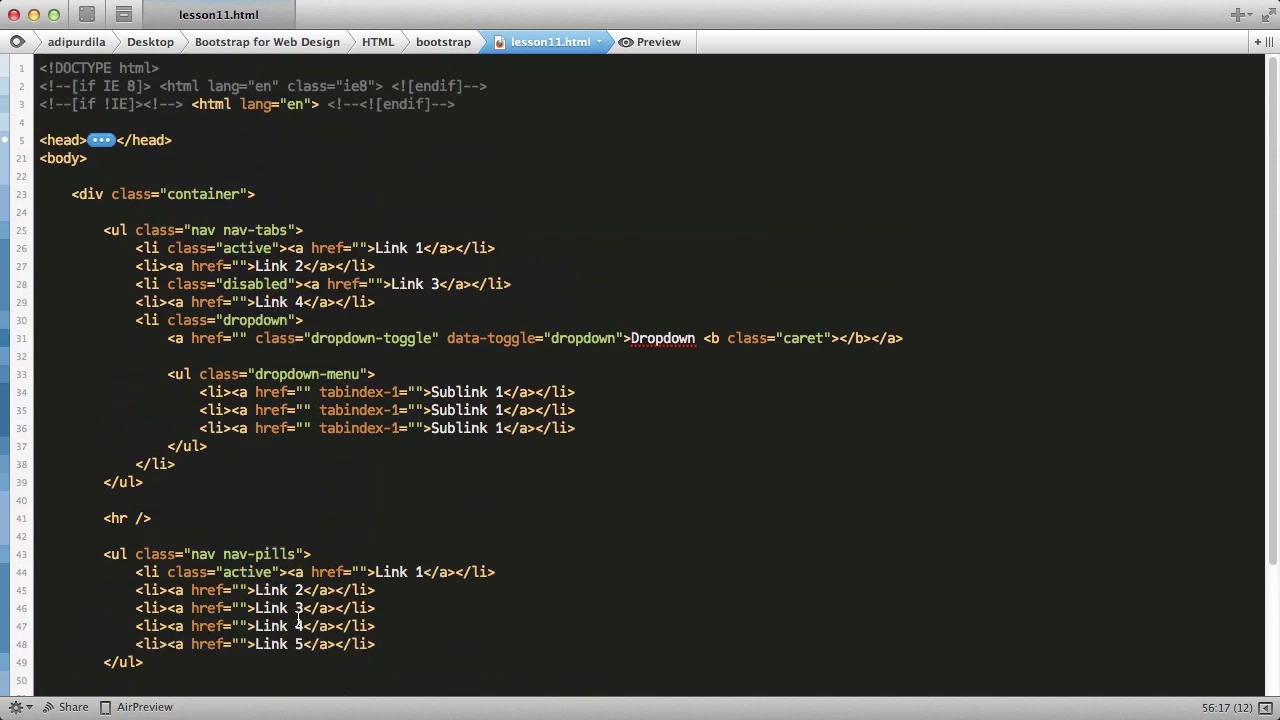Click the DOCTYPE html line

tap(99, 68)
